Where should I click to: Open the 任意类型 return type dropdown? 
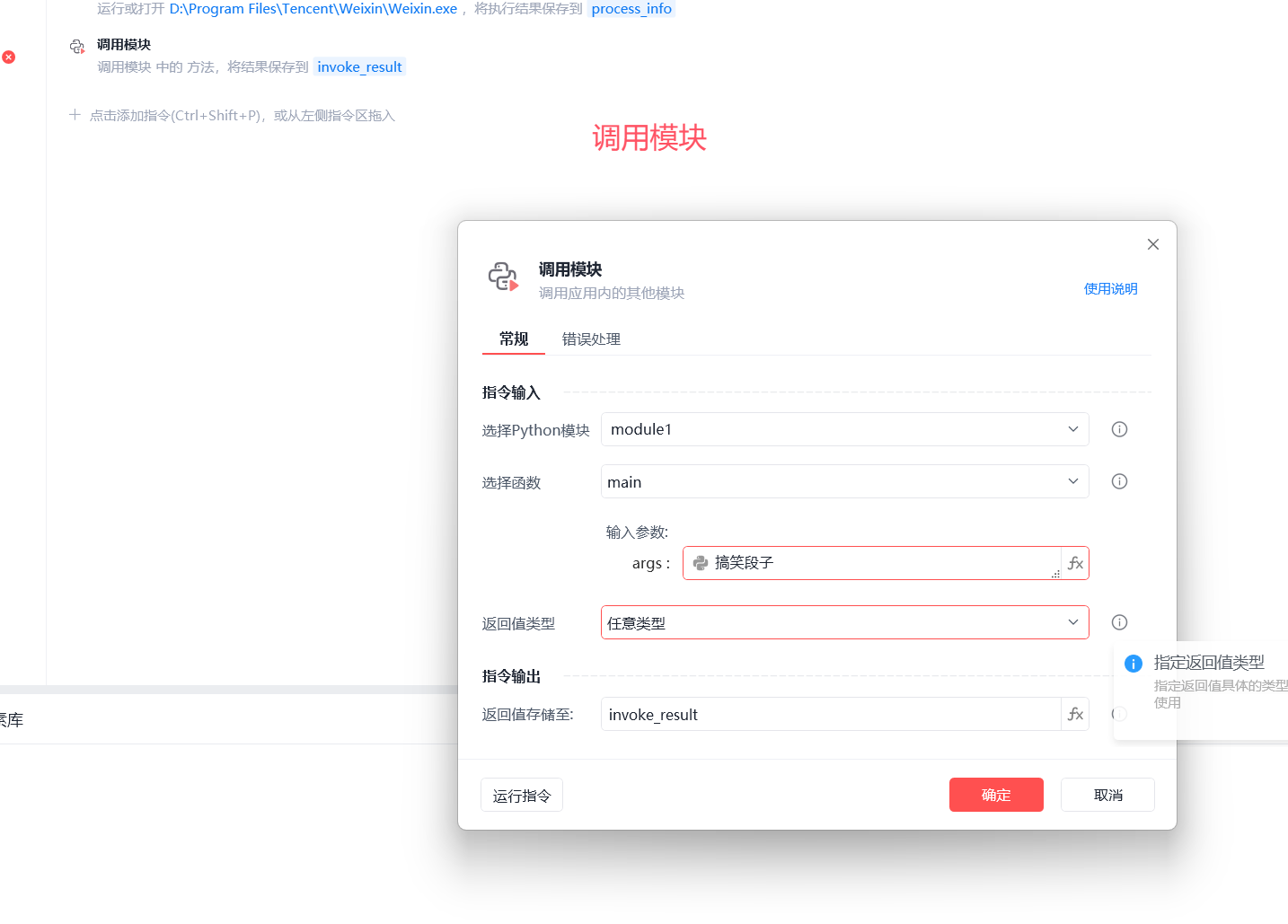(x=845, y=622)
